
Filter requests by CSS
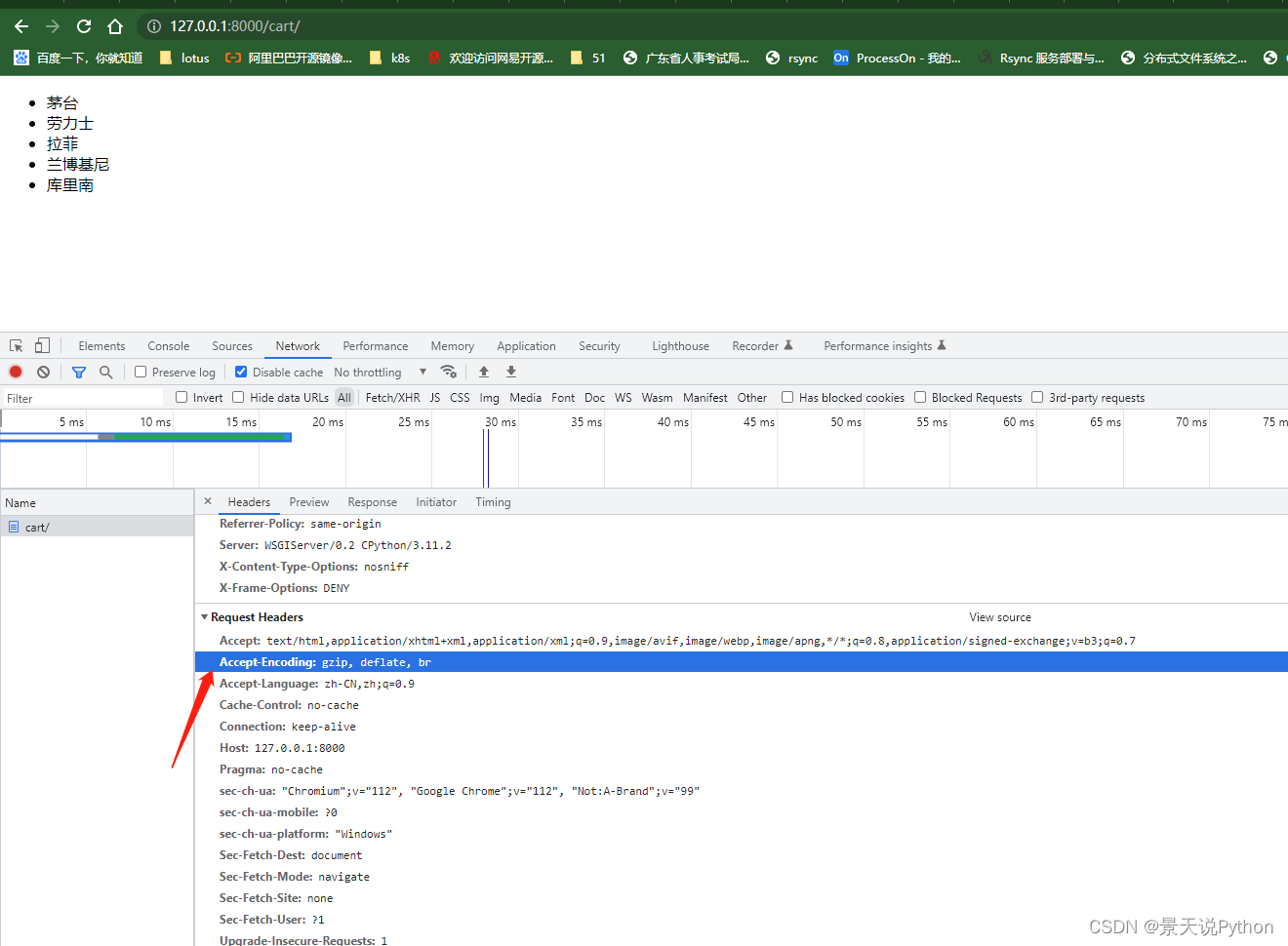(x=460, y=397)
